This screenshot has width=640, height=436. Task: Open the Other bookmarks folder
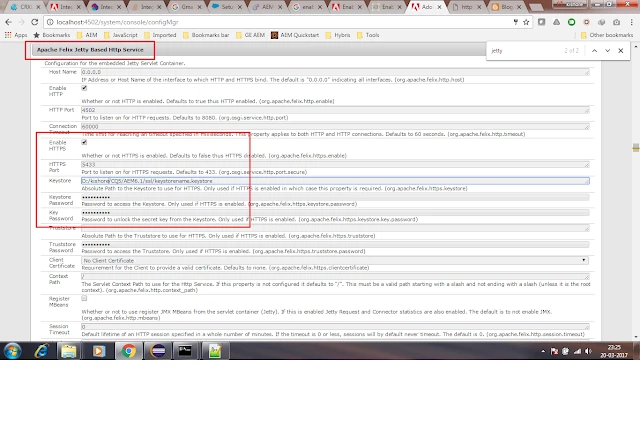pos(607,35)
